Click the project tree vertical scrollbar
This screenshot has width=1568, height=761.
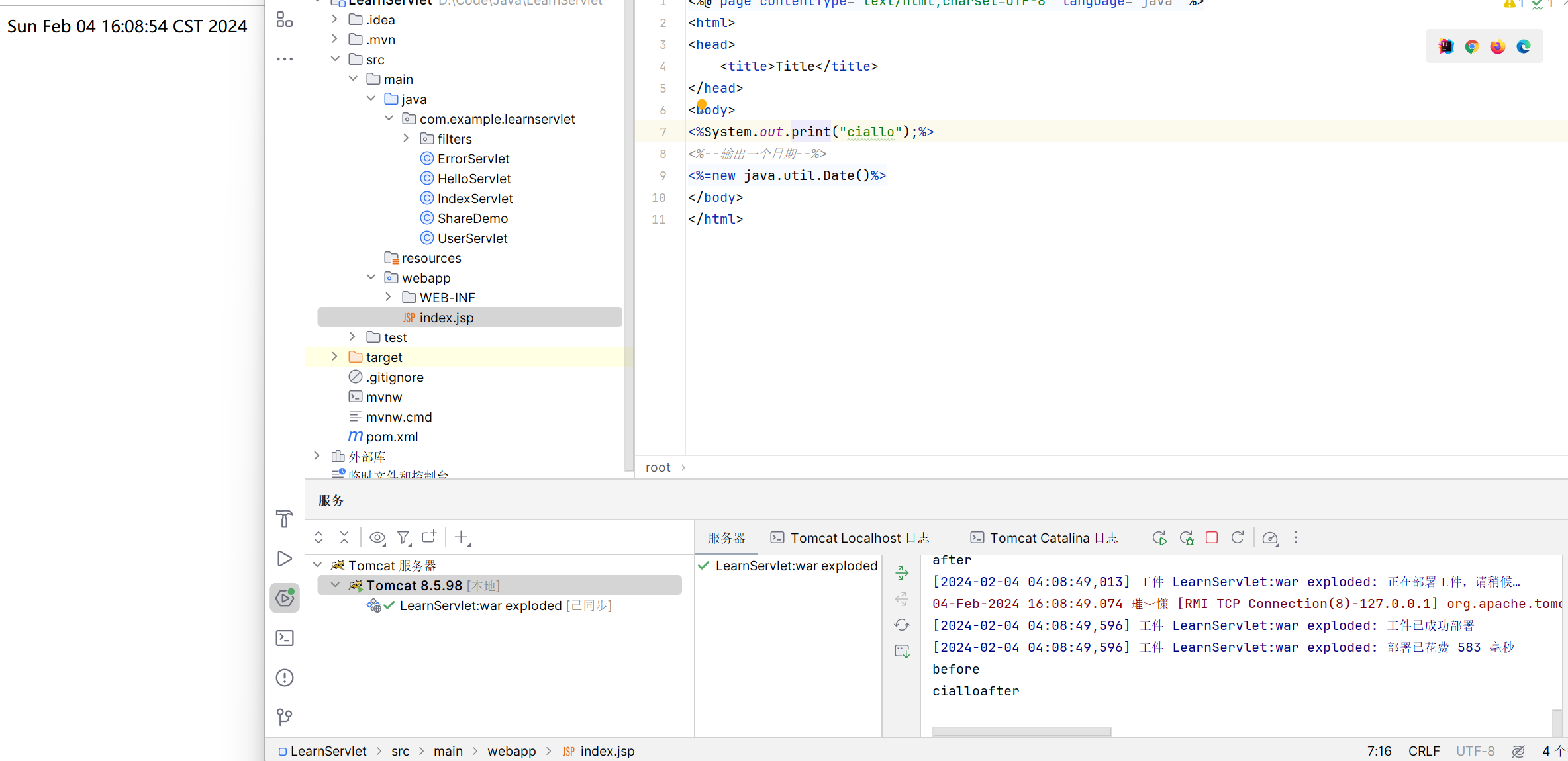[629, 235]
